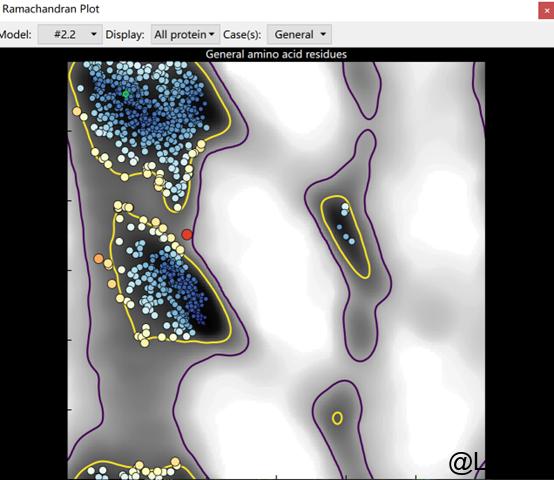The width and height of the screenshot is (554, 480).
Task: Select topmost point in left-handed helix region
Action: [x=345, y=206]
